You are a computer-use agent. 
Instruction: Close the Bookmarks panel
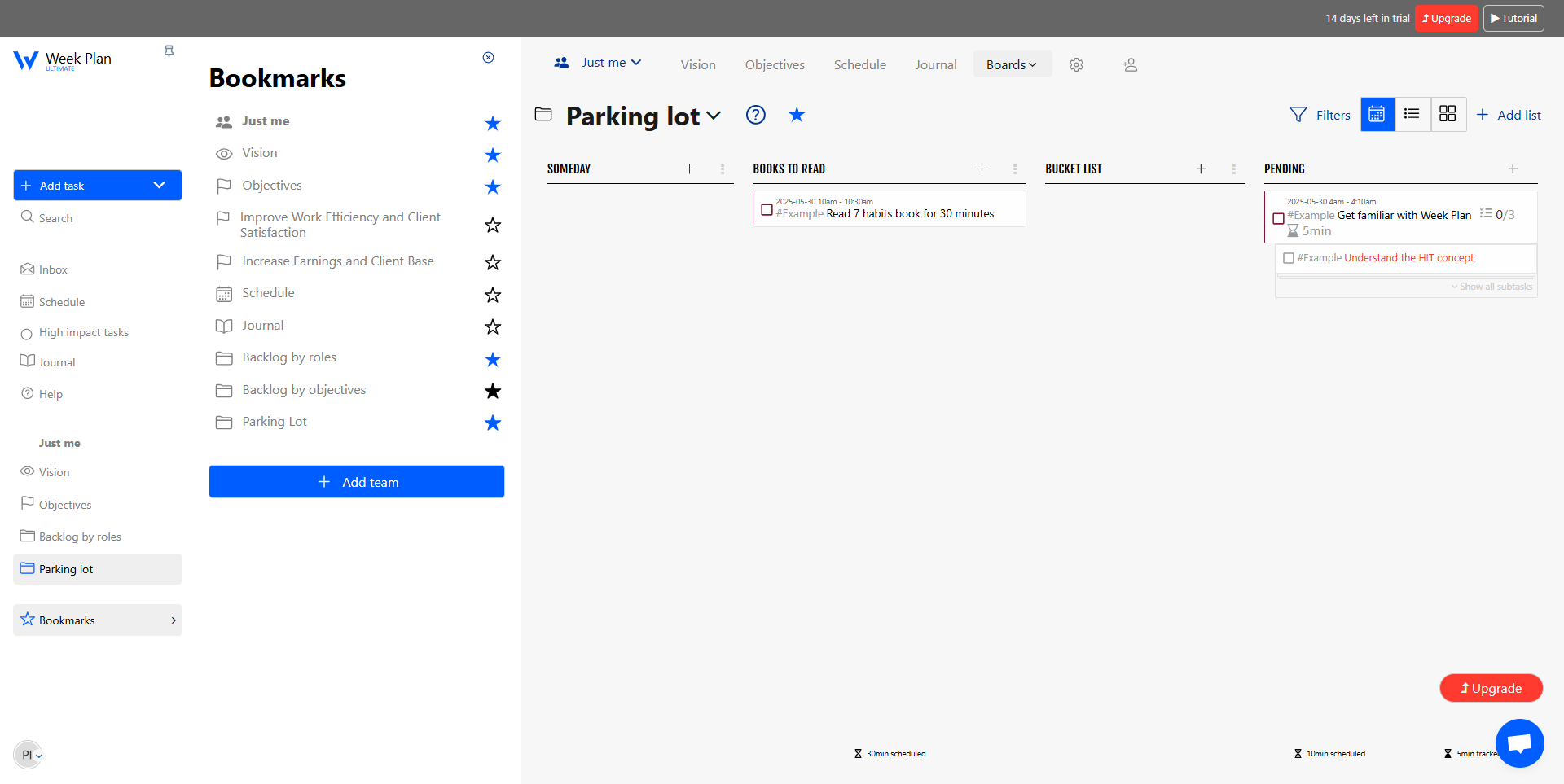(488, 57)
